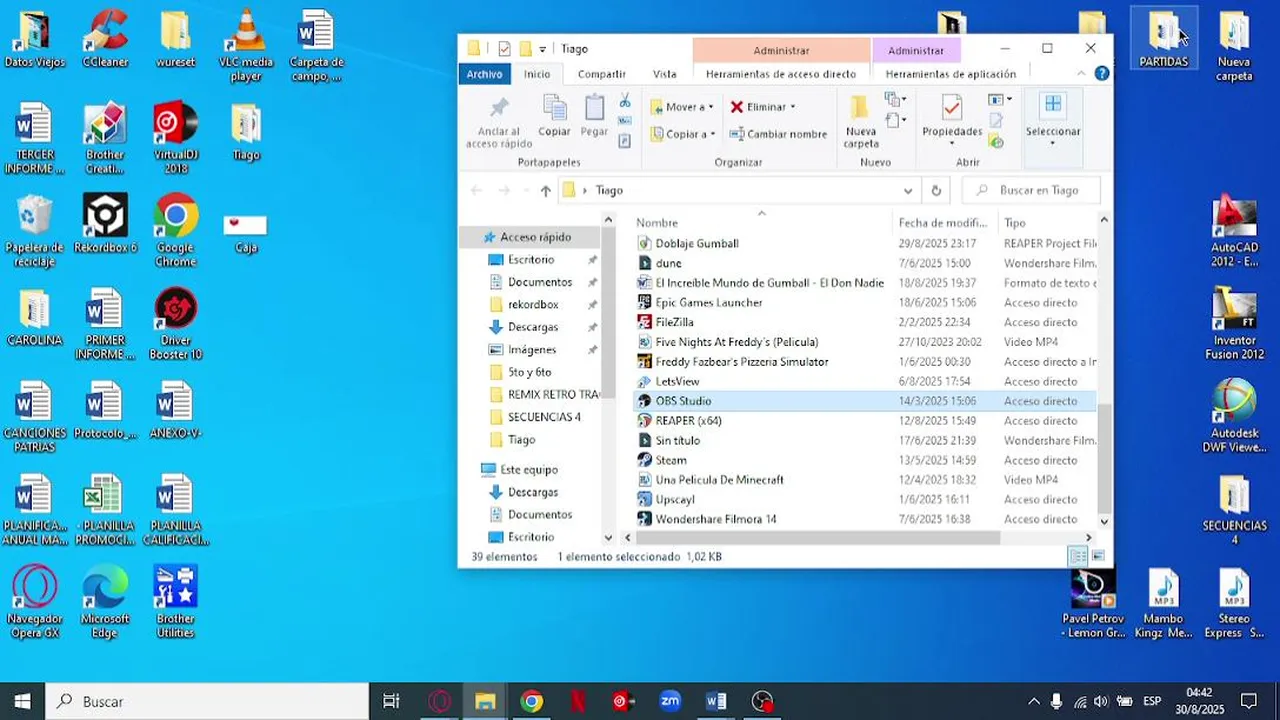Click Cambiar nombre in Organizar group
The image size is (1280, 720).
[x=777, y=134]
